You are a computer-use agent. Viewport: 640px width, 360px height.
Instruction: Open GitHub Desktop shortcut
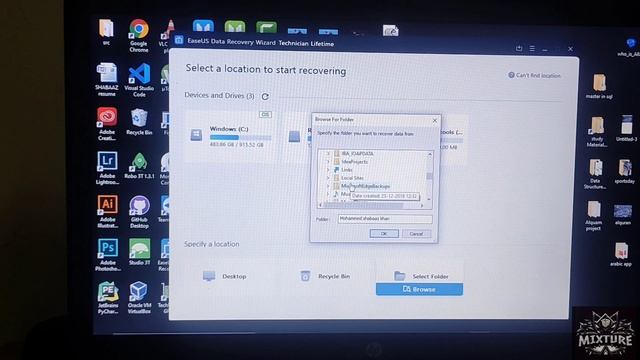[x=139, y=211]
